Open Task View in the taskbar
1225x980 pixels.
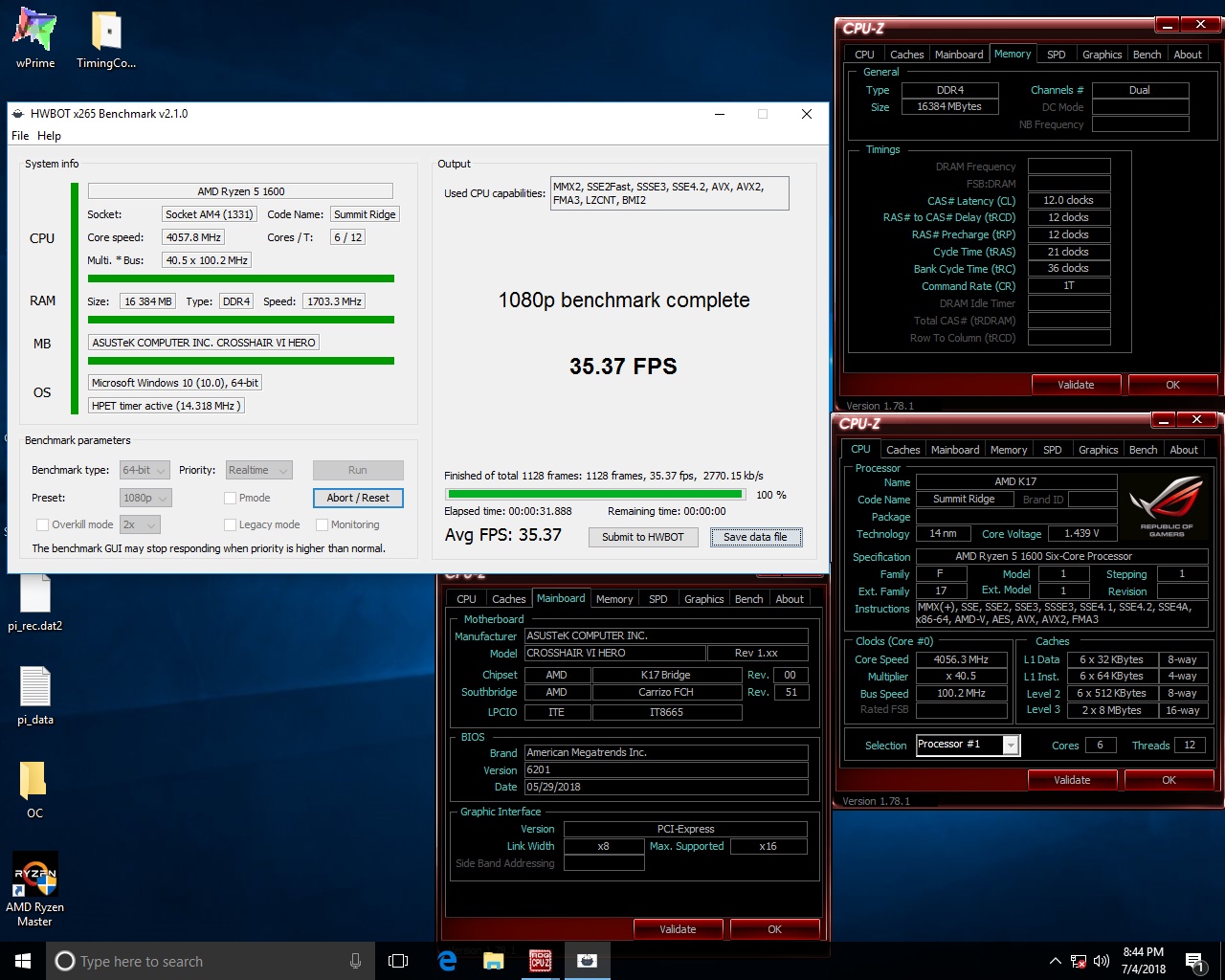click(398, 961)
